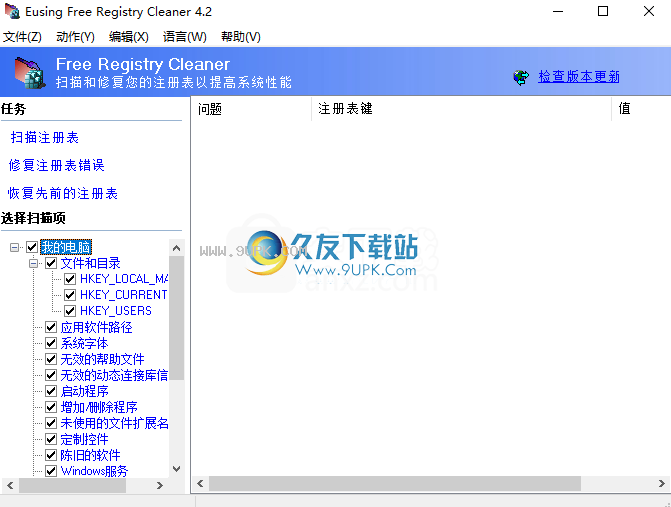Viewport: 671px width, 507px height.
Task: Sort results by 注册表键 column header
Action: tap(461, 109)
